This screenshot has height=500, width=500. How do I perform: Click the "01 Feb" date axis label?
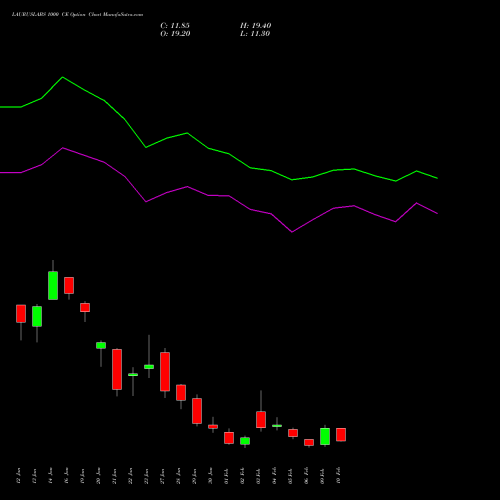pos(227,476)
